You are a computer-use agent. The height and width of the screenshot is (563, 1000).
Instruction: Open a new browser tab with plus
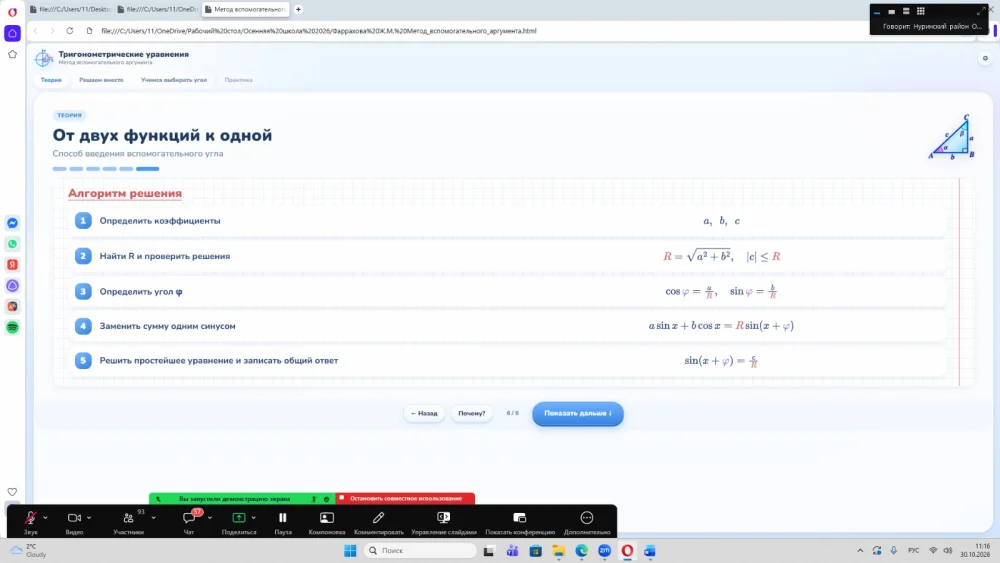click(x=298, y=10)
